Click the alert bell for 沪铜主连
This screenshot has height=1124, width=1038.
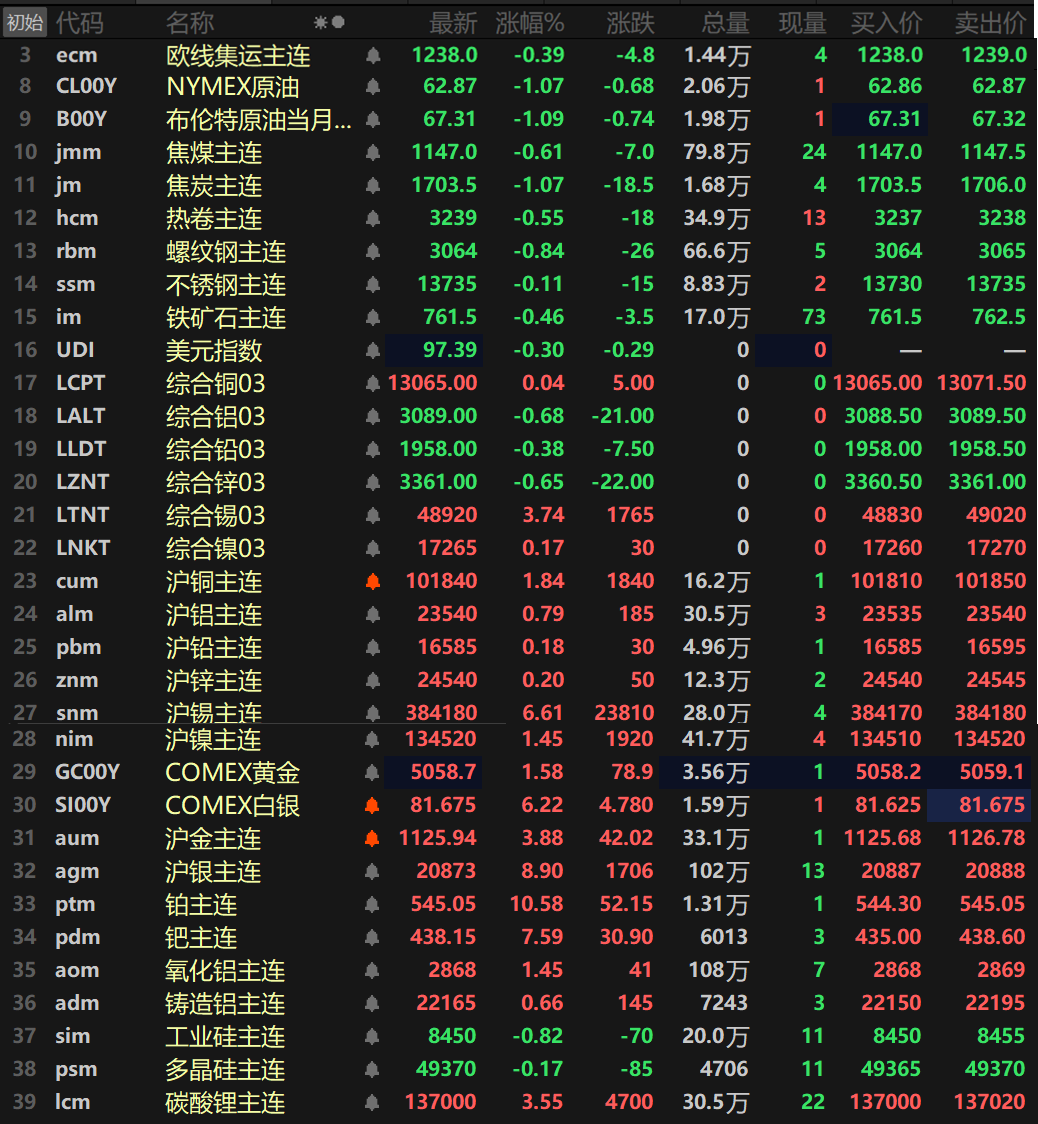coord(373,582)
